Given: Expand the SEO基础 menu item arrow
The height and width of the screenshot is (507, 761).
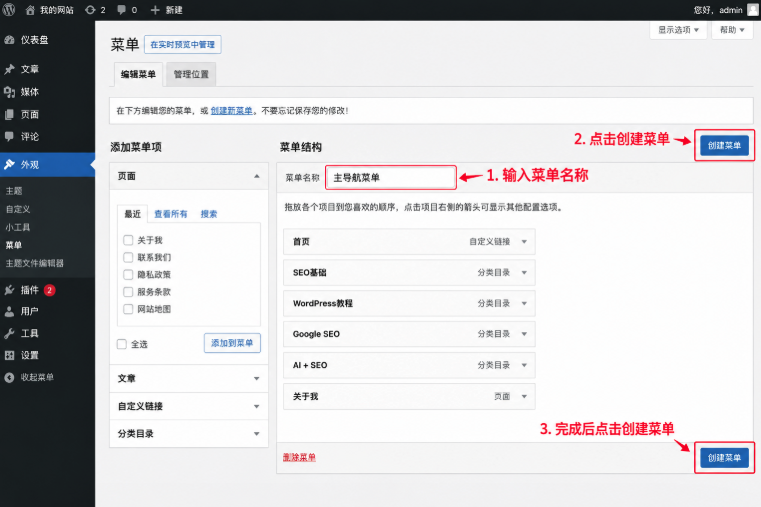Looking at the screenshot, I should pos(524,273).
